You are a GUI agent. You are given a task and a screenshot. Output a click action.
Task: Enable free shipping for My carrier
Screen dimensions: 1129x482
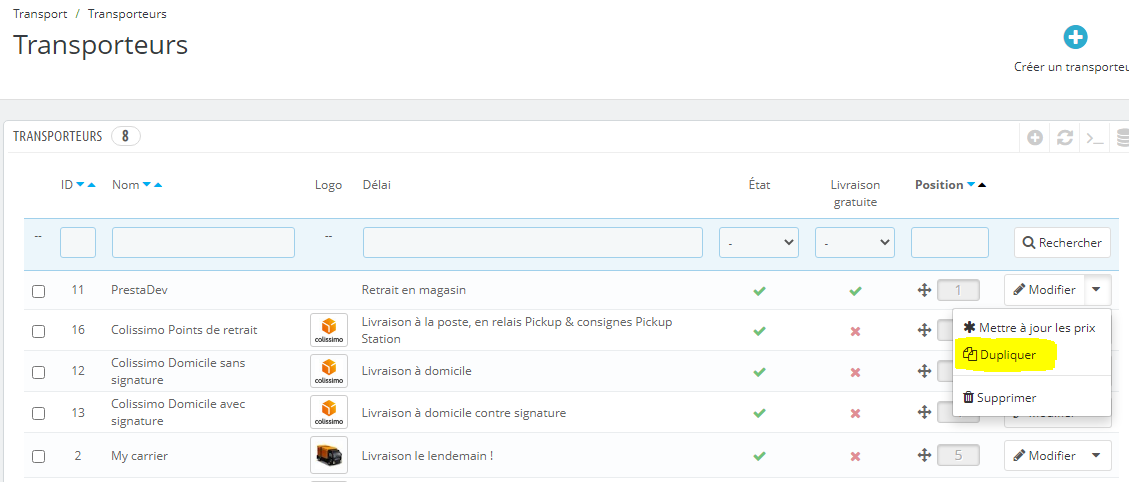tap(855, 456)
